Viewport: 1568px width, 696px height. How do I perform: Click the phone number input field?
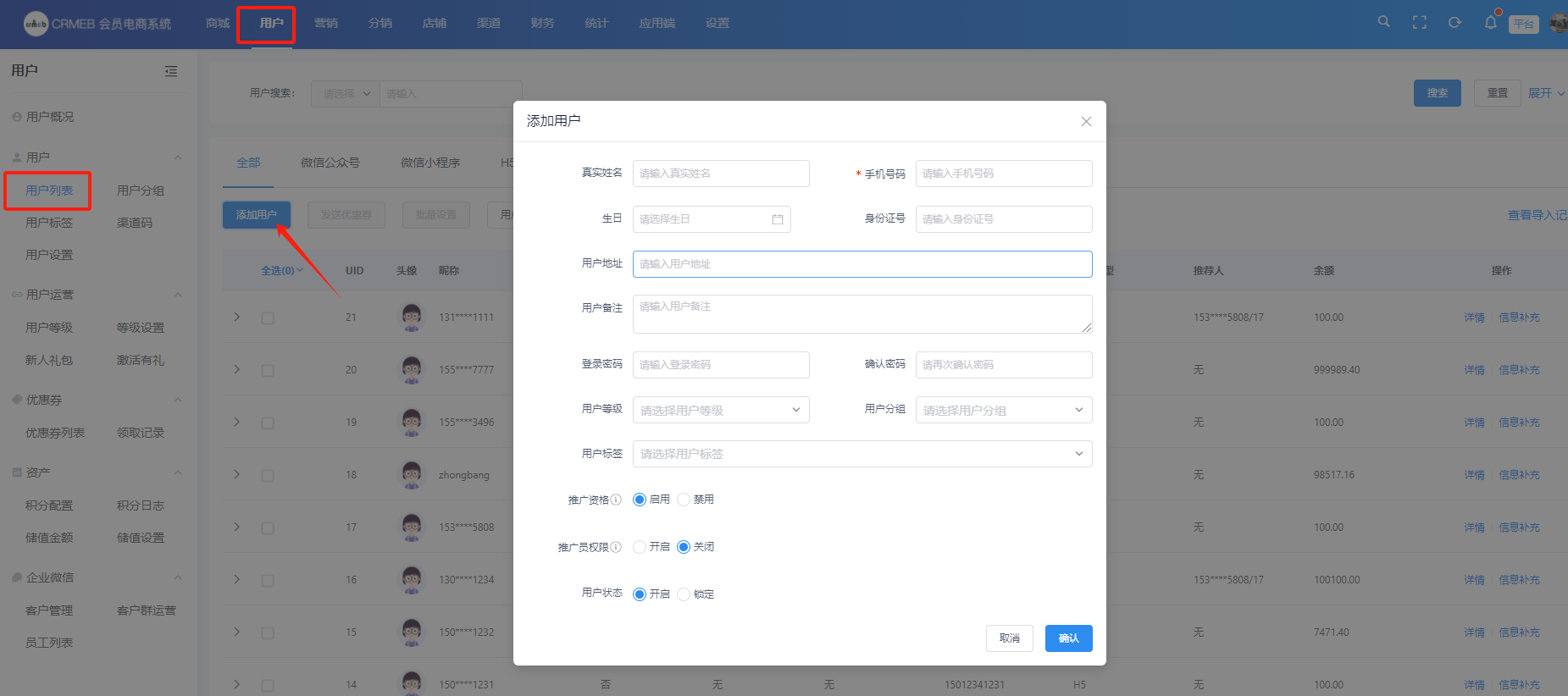click(1003, 174)
